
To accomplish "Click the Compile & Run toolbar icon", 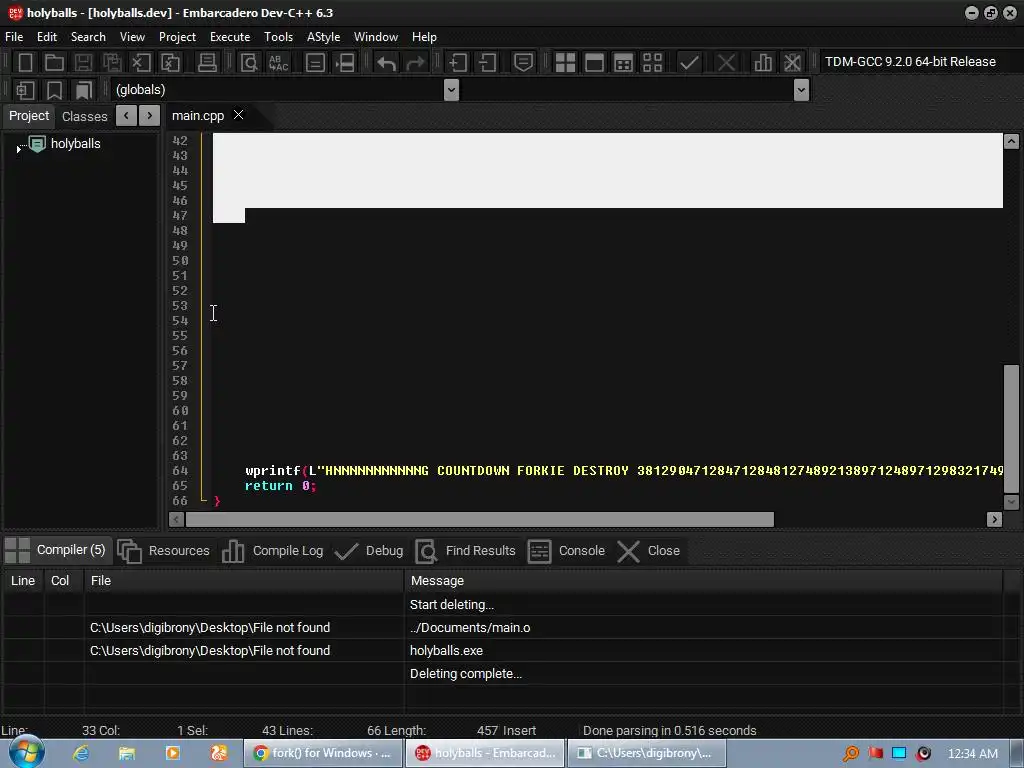I will [x=623, y=63].
